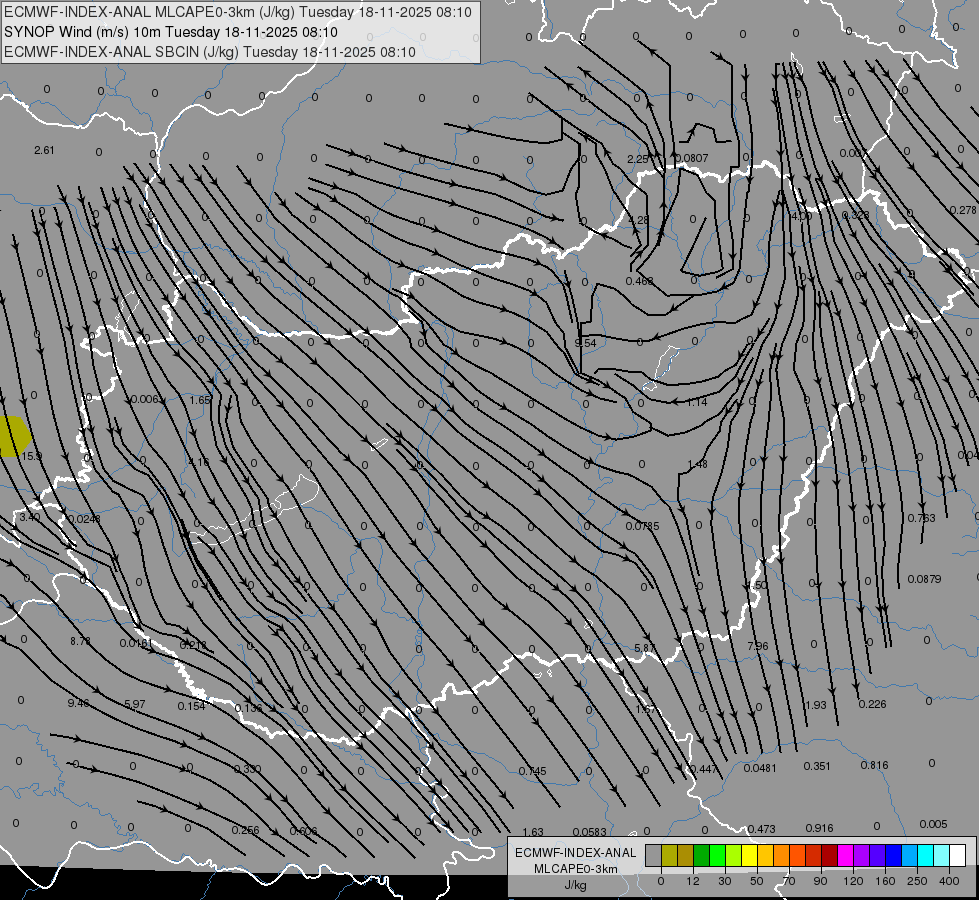This screenshot has height=900, width=979.
Task: Click the map value 0.0785
Action: (x=642, y=526)
